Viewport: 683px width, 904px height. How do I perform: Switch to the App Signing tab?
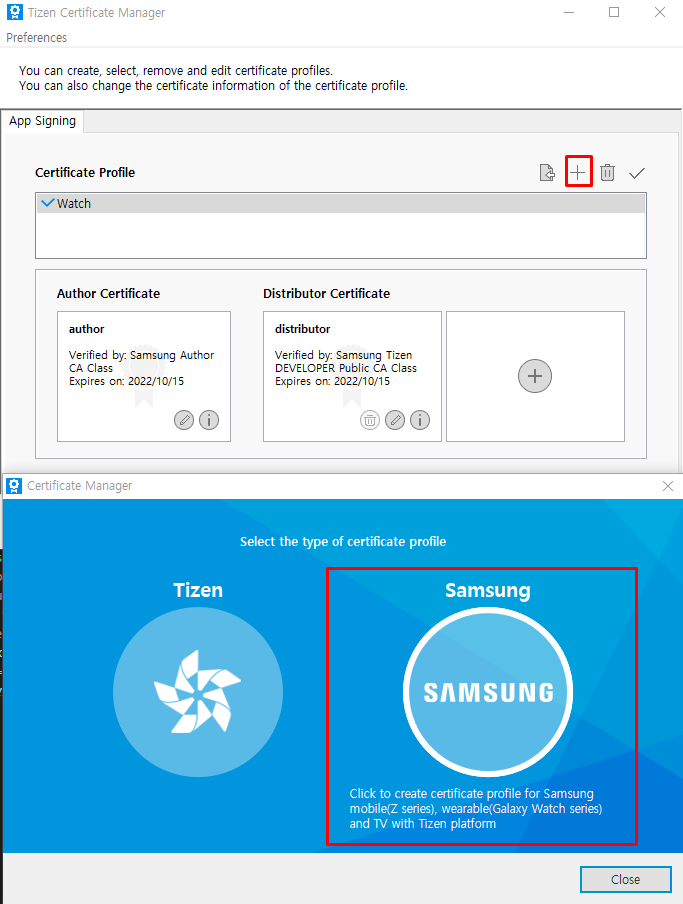pos(43,121)
